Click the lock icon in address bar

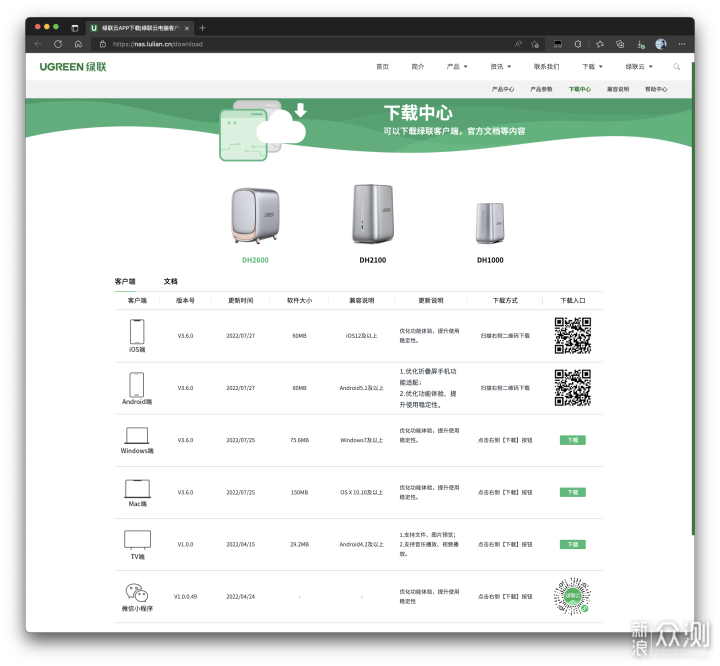pos(103,44)
